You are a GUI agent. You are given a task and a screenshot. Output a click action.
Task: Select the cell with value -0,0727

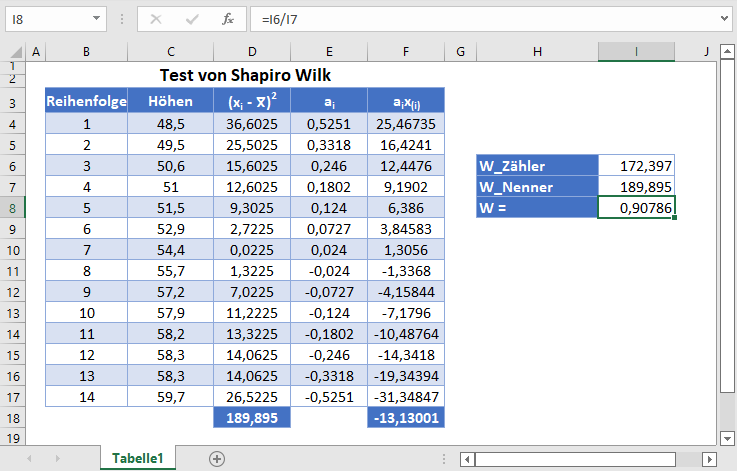click(x=329, y=292)
